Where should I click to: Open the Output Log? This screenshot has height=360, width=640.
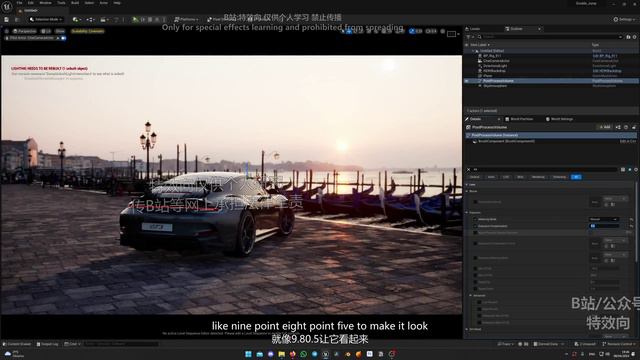coord(47,344)
